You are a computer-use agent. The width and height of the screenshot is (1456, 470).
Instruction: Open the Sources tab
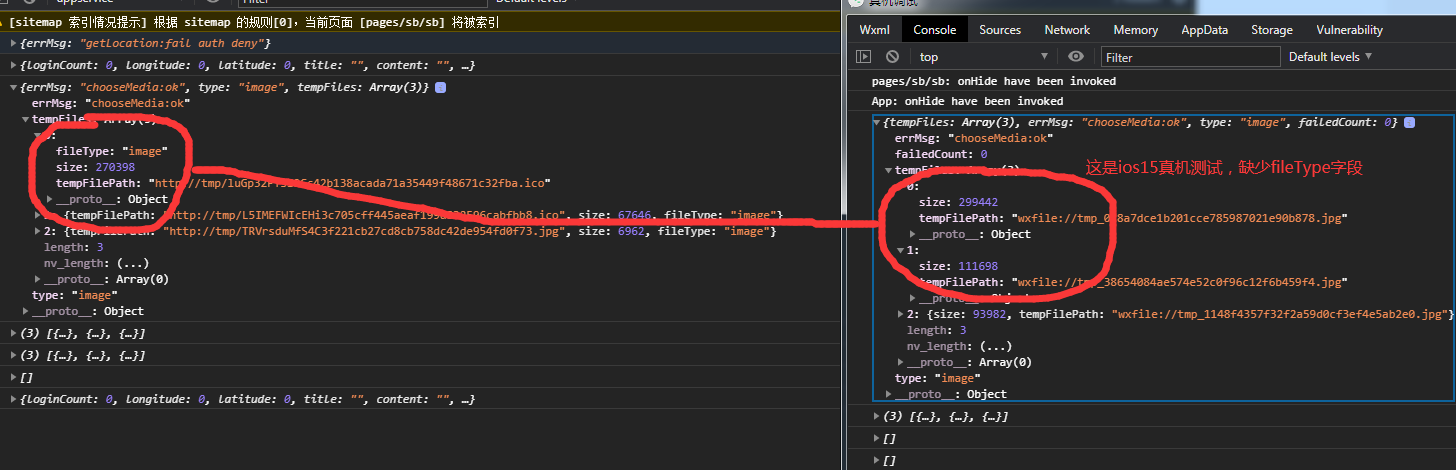coord(1000,30)
